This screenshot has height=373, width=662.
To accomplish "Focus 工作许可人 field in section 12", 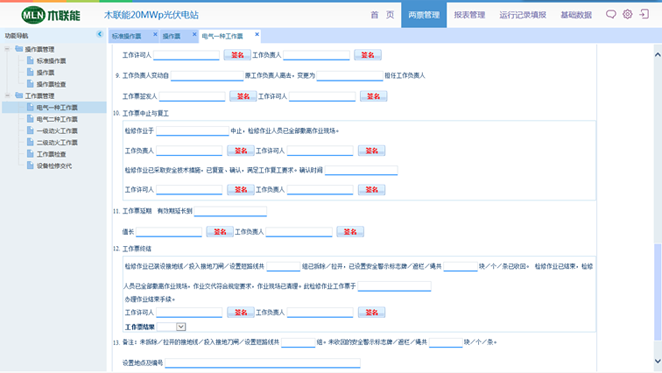I will [x=189, y=312].
